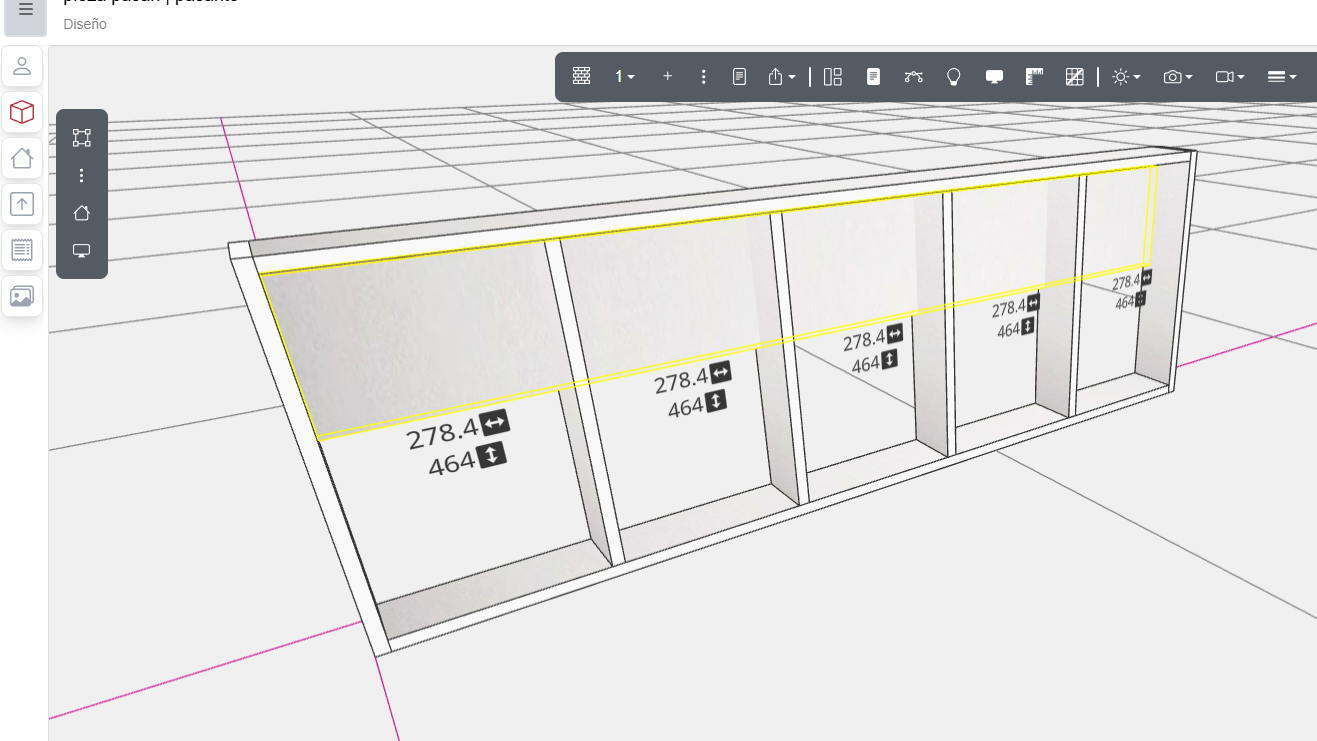The height and width of the screenshot is (741, 1317).
Task: Click the home view icon in floating panel
Action: pyautogui.click(x=82, y=213)
